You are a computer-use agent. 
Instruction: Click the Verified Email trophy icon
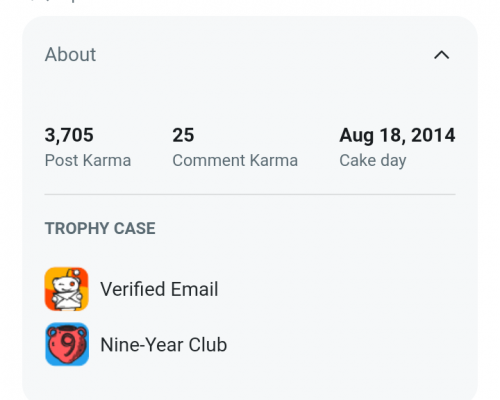[x=67, y=289]
